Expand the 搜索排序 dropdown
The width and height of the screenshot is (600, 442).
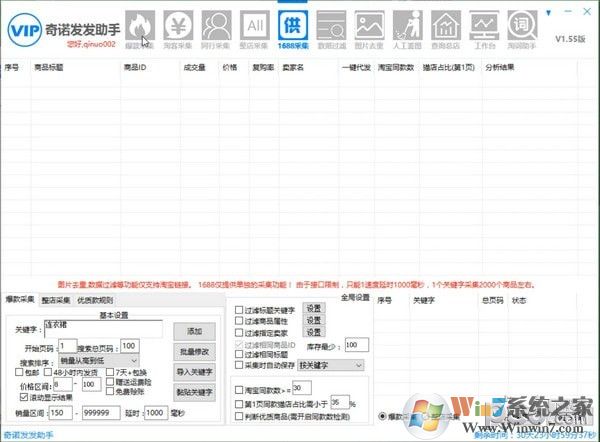(99, 360)
